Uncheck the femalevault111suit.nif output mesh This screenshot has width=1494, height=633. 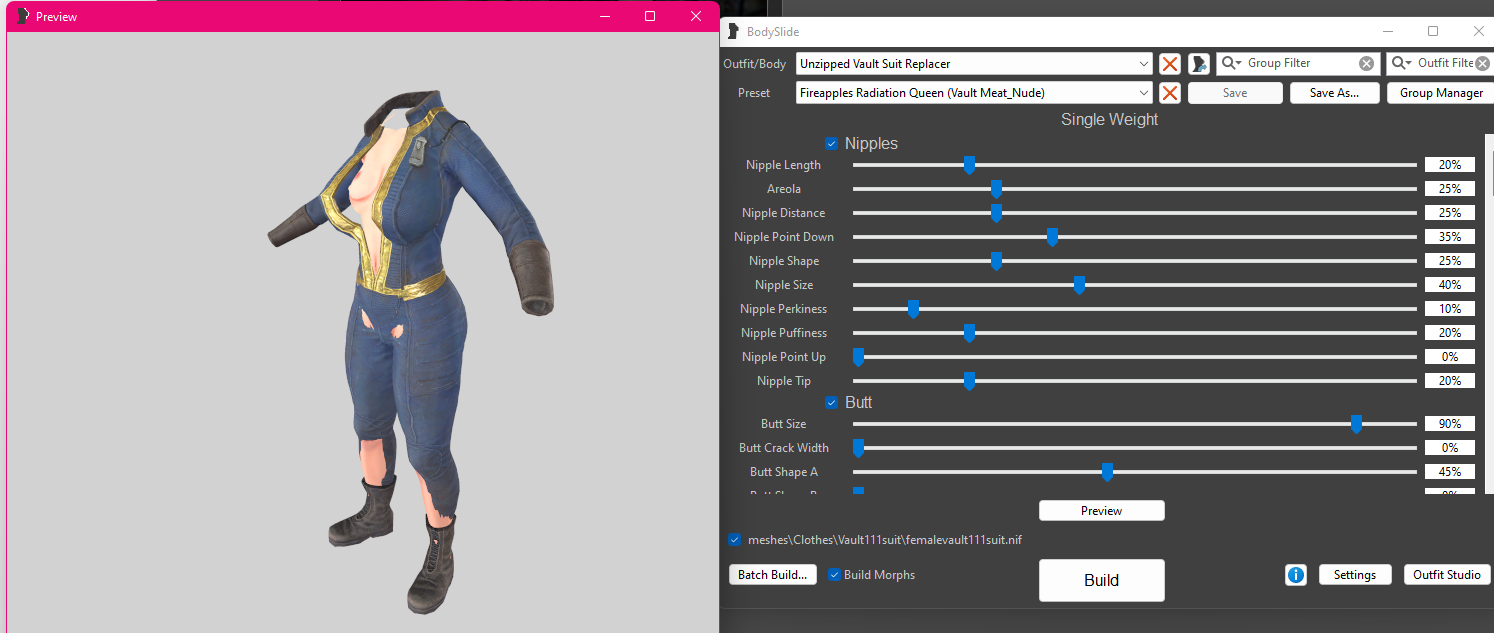734,539
